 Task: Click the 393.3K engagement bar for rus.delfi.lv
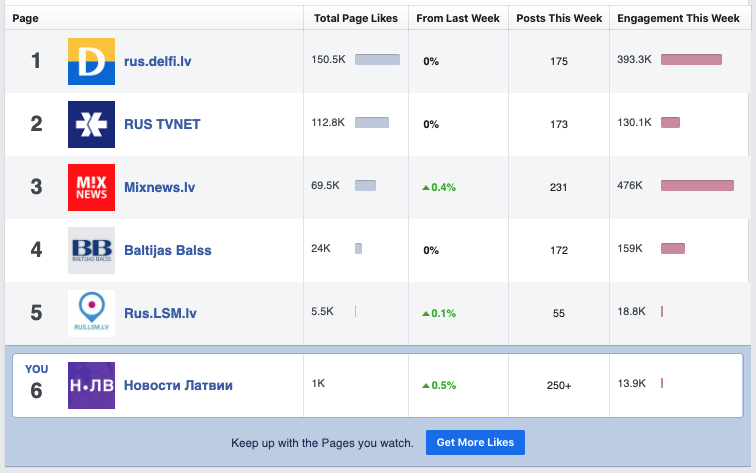click(x=691, y=59)
